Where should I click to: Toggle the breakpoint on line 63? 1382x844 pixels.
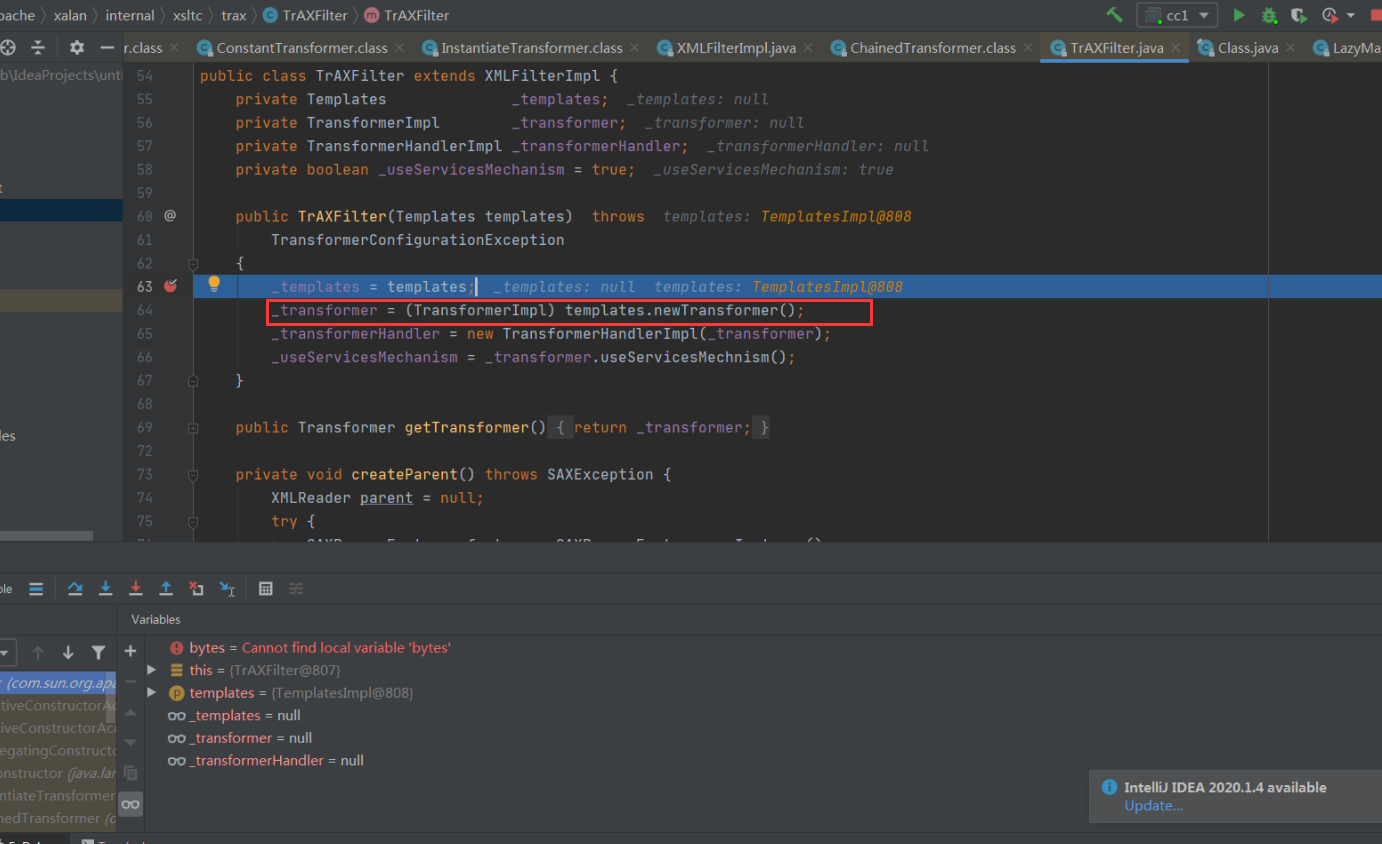tap(170, 286)
